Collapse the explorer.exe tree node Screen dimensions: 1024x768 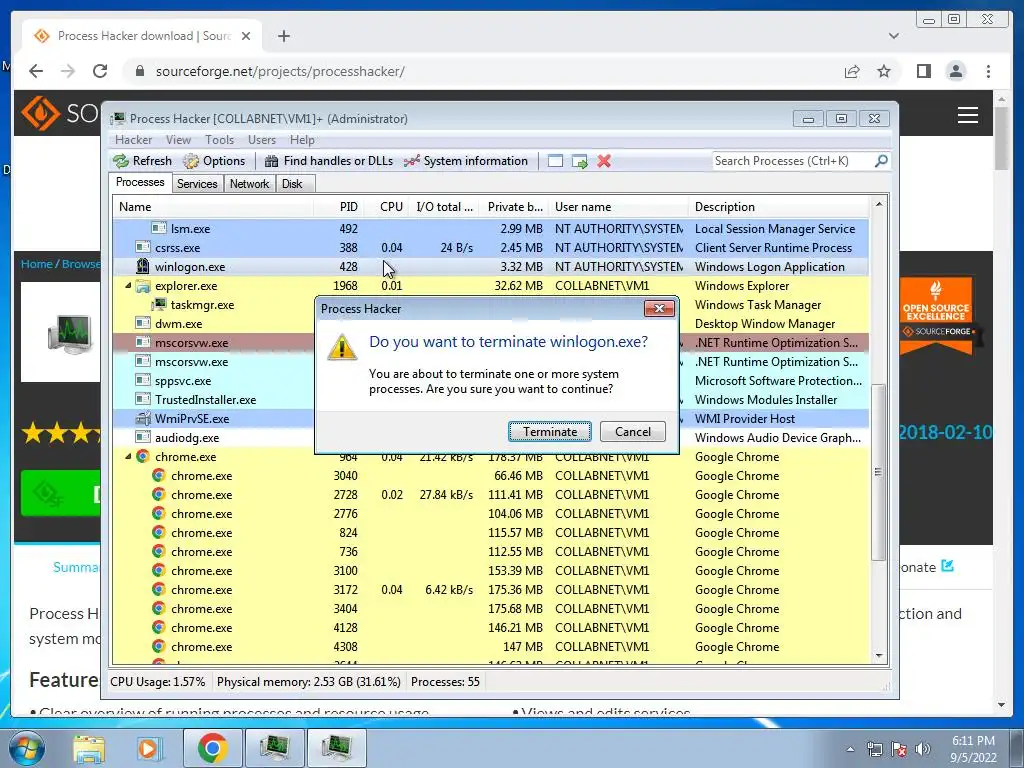coord(128,286)
